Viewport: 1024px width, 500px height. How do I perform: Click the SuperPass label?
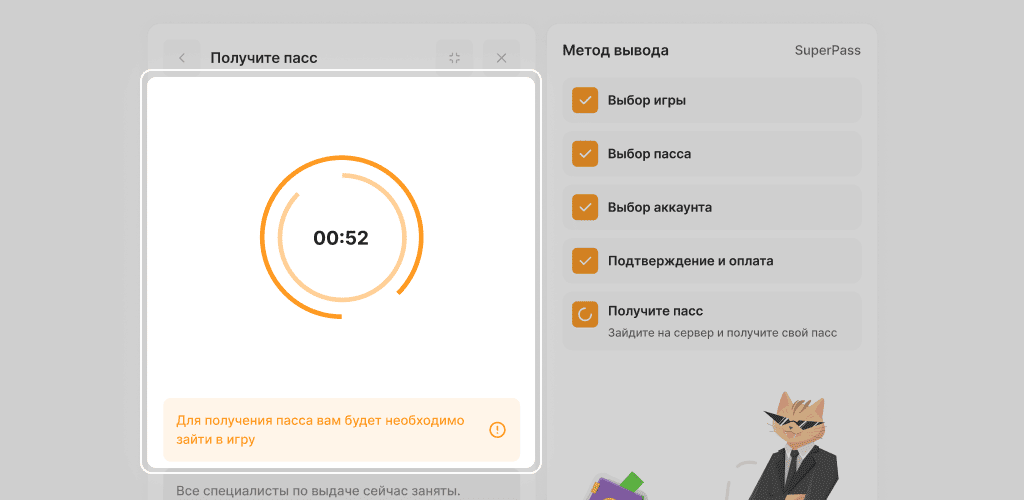[x=827, y=50]
